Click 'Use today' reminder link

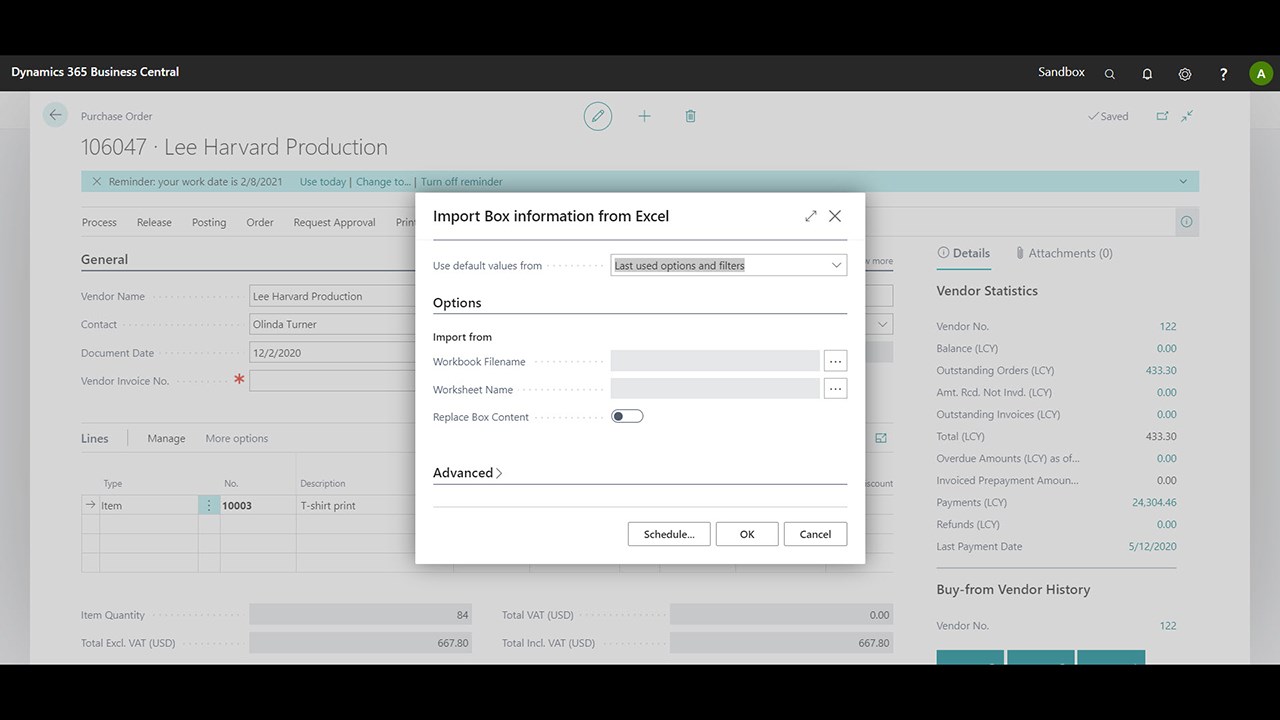(323, 182)
